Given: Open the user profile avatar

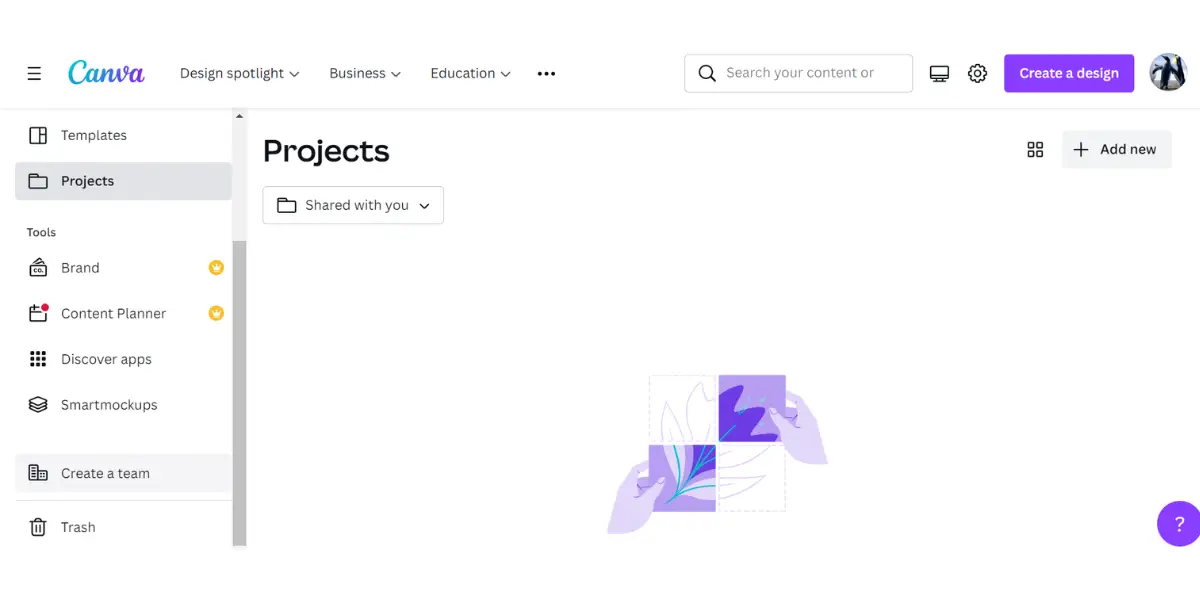Looking at the screenshot, I should point(1168,73).
